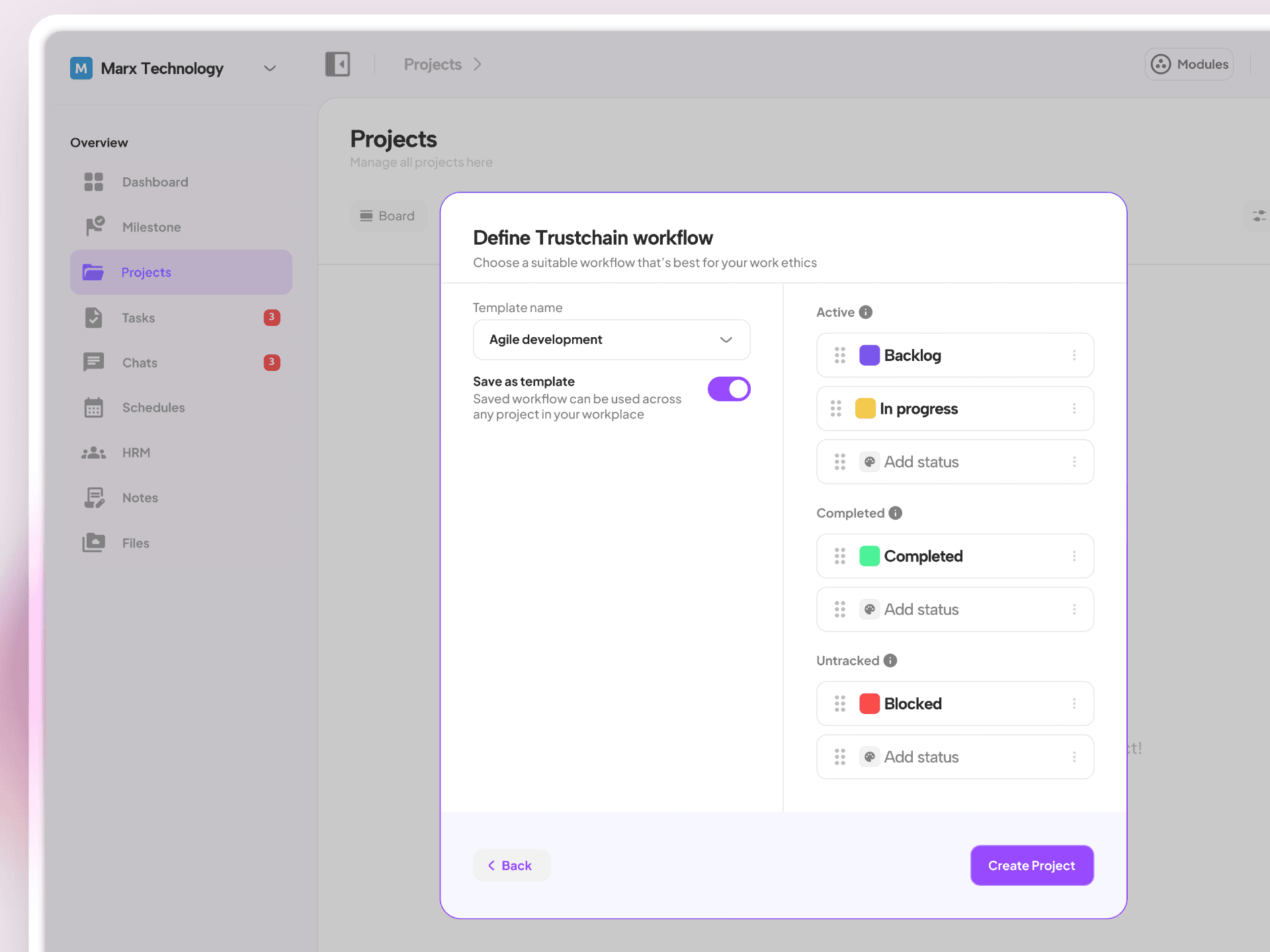The image size is (1270, 952).
Task: Open the Agile development template dropdown
Action: coord(611,340)
